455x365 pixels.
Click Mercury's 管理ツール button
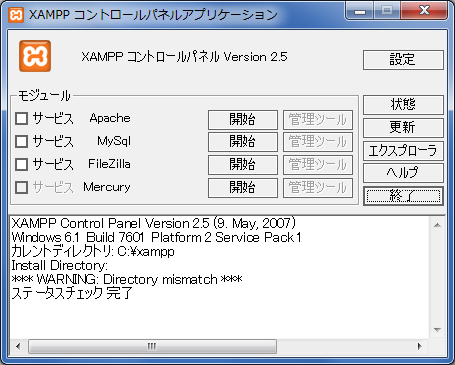point(318,188)
